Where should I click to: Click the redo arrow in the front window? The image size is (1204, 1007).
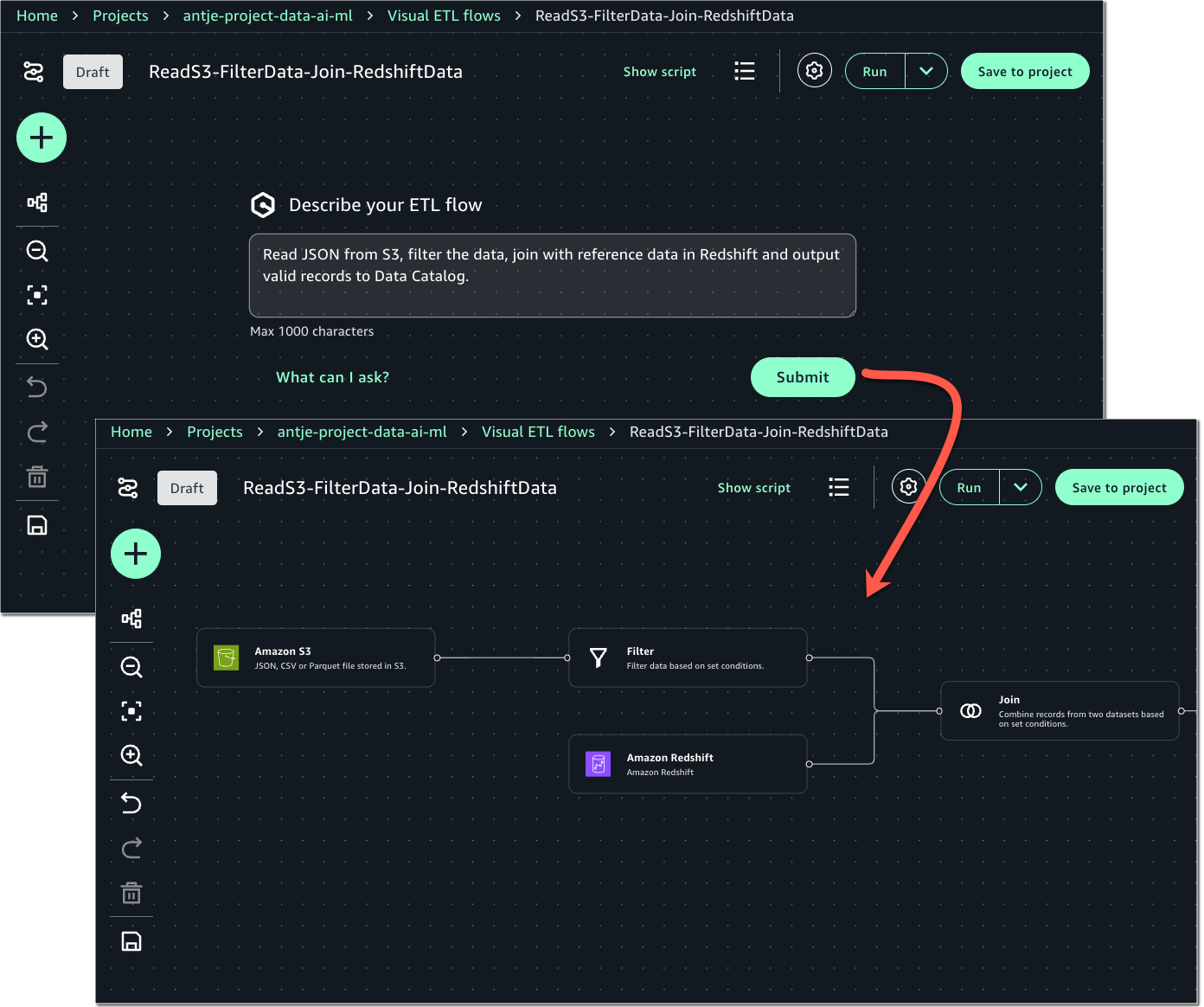tap(131, 848)
